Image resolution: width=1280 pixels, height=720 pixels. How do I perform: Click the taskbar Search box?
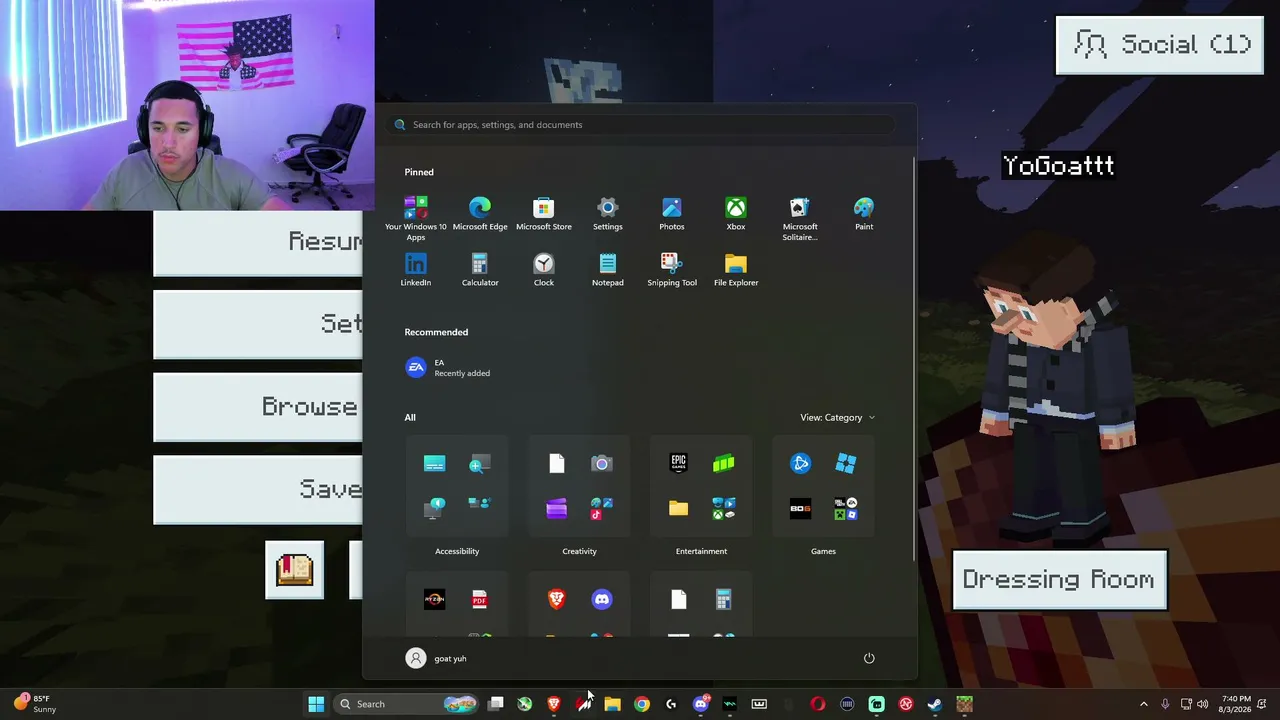click(x=404, y=704)
